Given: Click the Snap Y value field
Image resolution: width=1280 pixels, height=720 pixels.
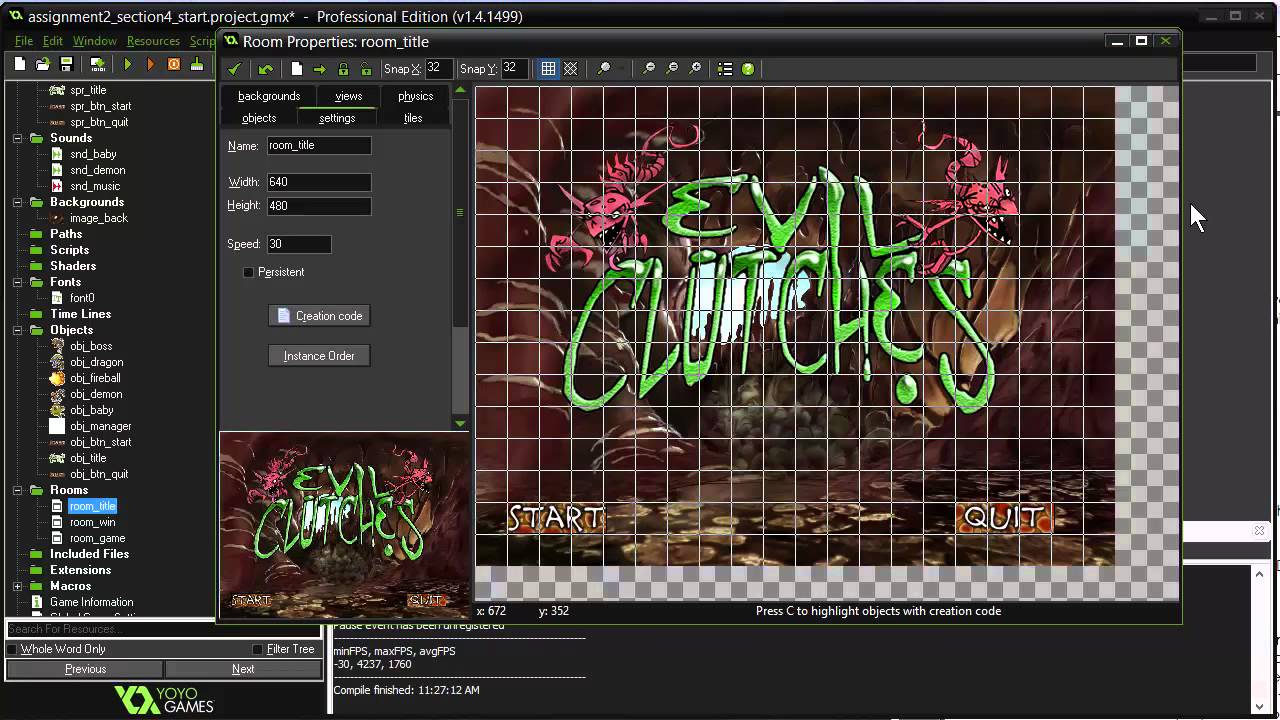Looking at the screenshot, I should point(514,69).
